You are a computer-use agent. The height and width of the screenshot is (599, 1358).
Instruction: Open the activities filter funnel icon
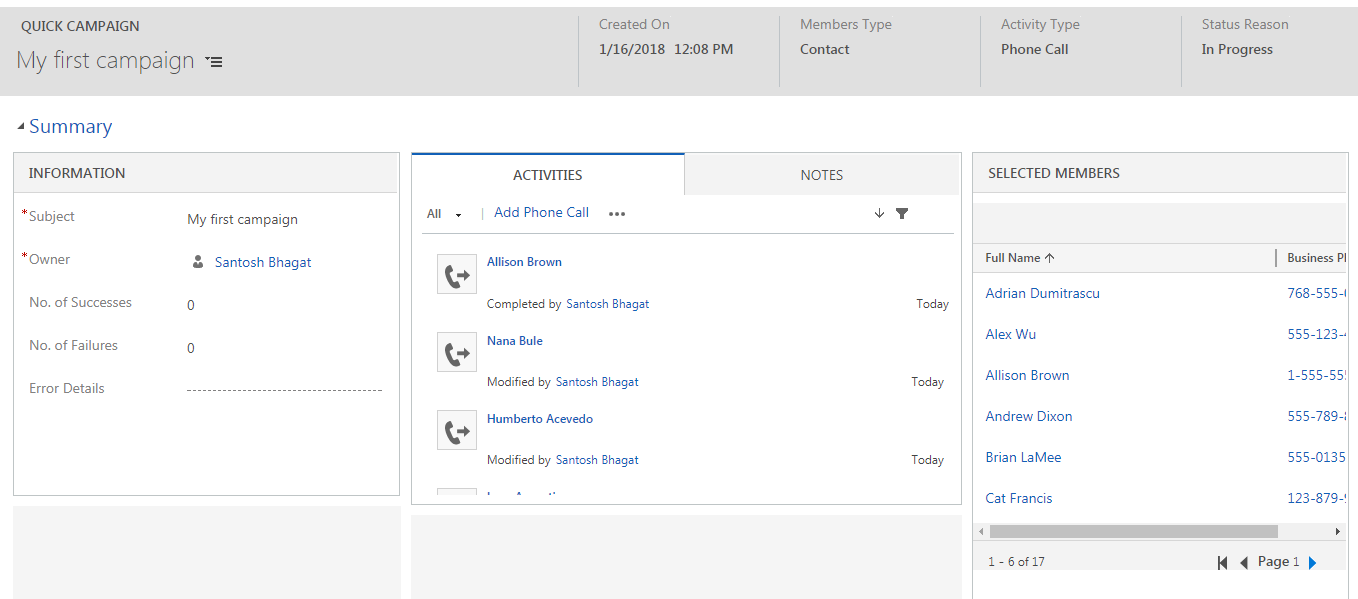pos(902,213)
